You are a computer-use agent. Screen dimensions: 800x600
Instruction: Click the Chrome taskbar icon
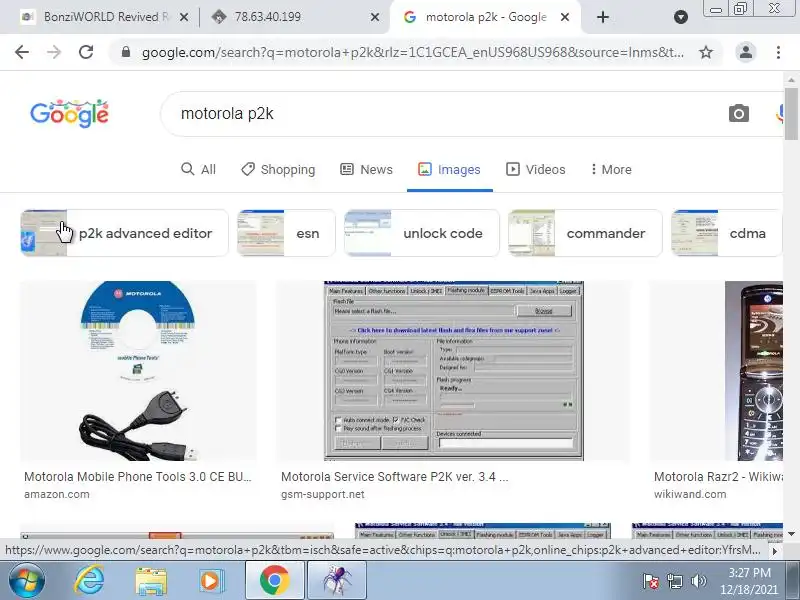(274, 581)
